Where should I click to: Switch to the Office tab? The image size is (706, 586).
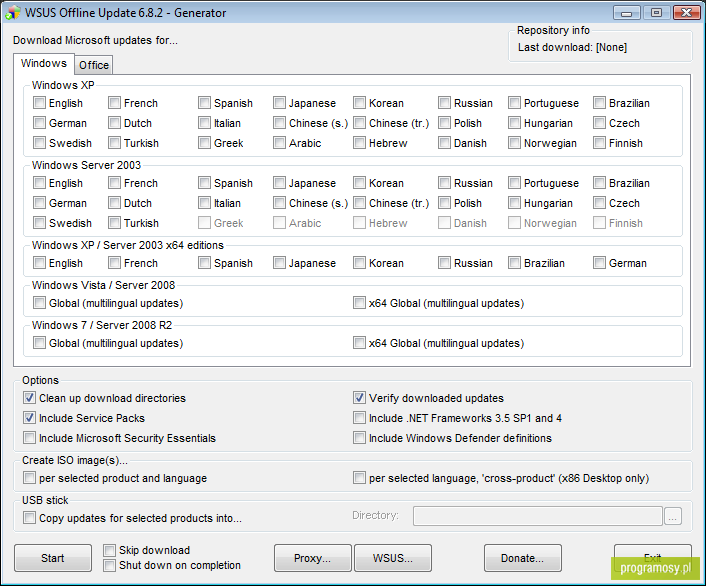click(94, 65)
